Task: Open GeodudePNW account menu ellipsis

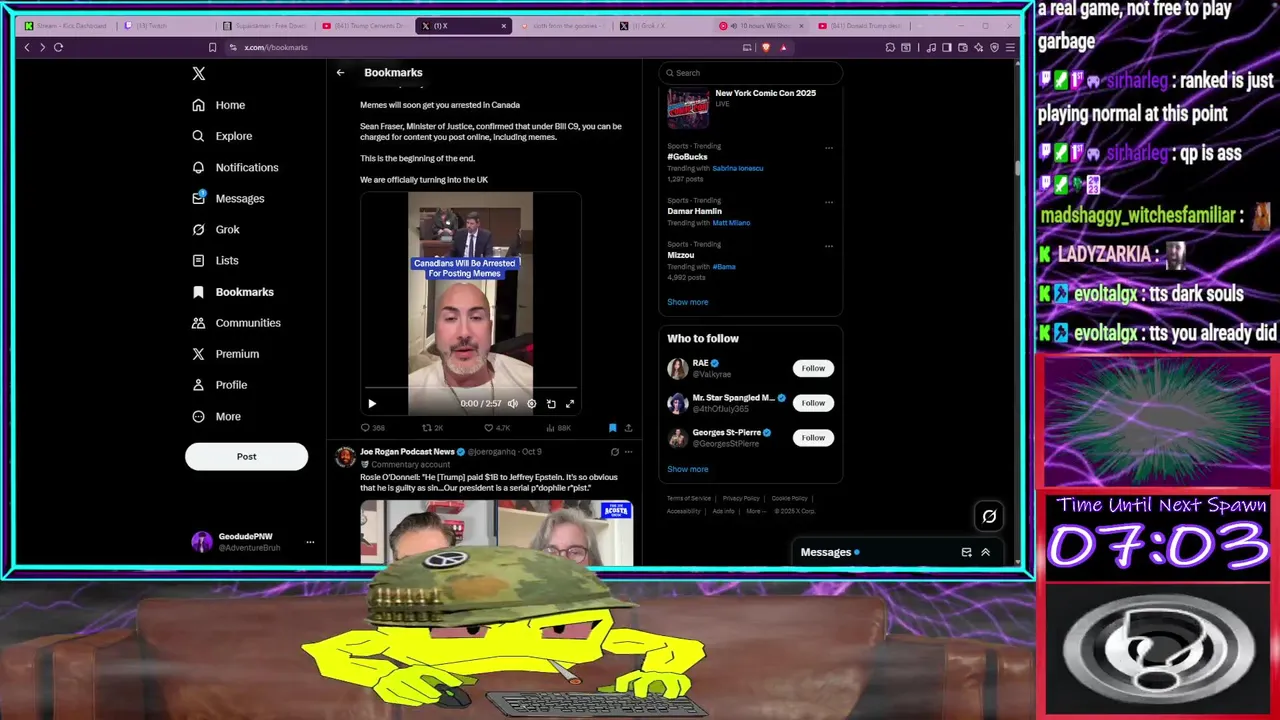Action: [310, 542]
